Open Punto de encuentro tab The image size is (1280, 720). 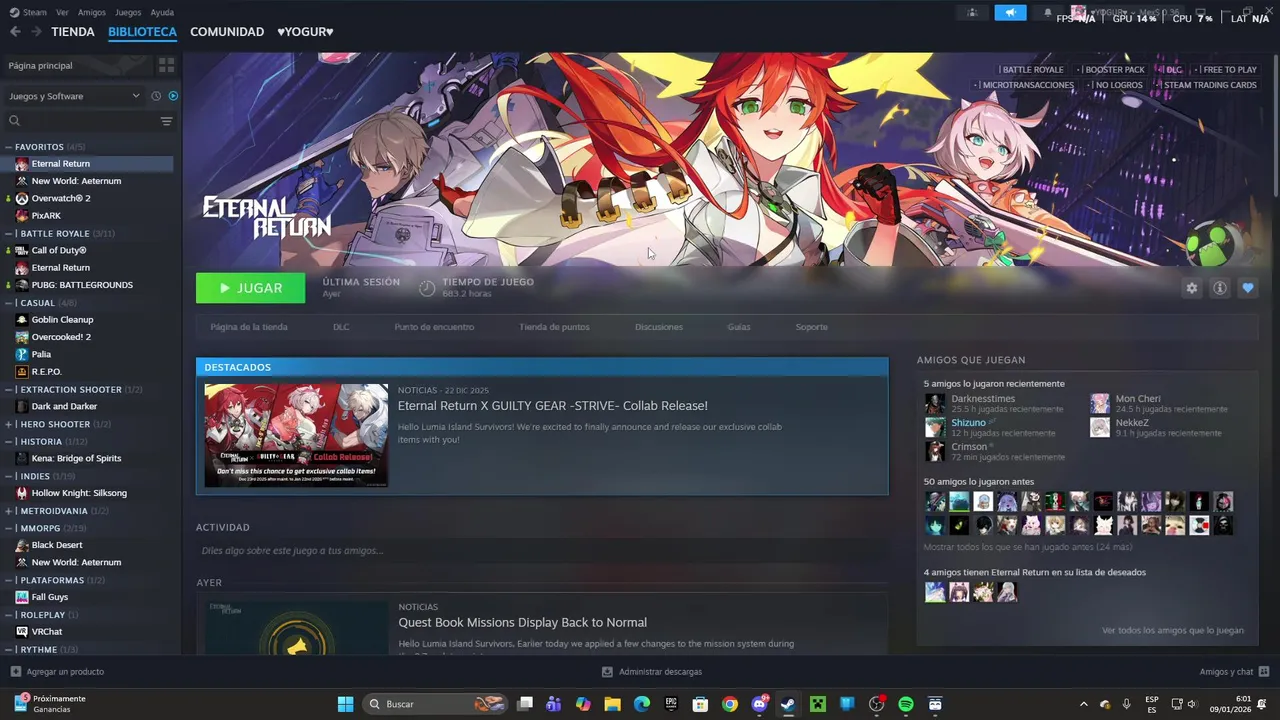[434, 327]
